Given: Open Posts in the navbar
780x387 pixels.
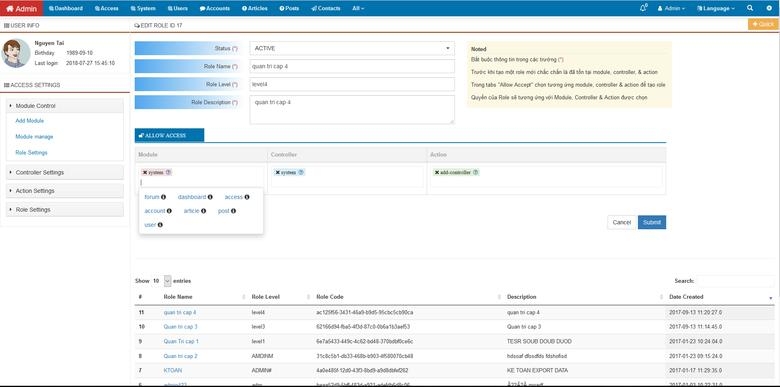Looking at the screenshot, I should 289,8.
